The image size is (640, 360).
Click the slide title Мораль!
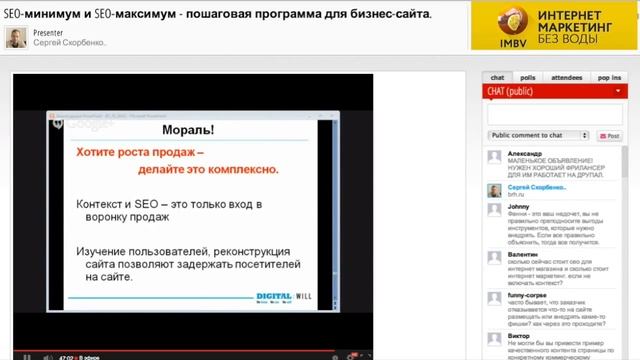(x=188, y=130)
